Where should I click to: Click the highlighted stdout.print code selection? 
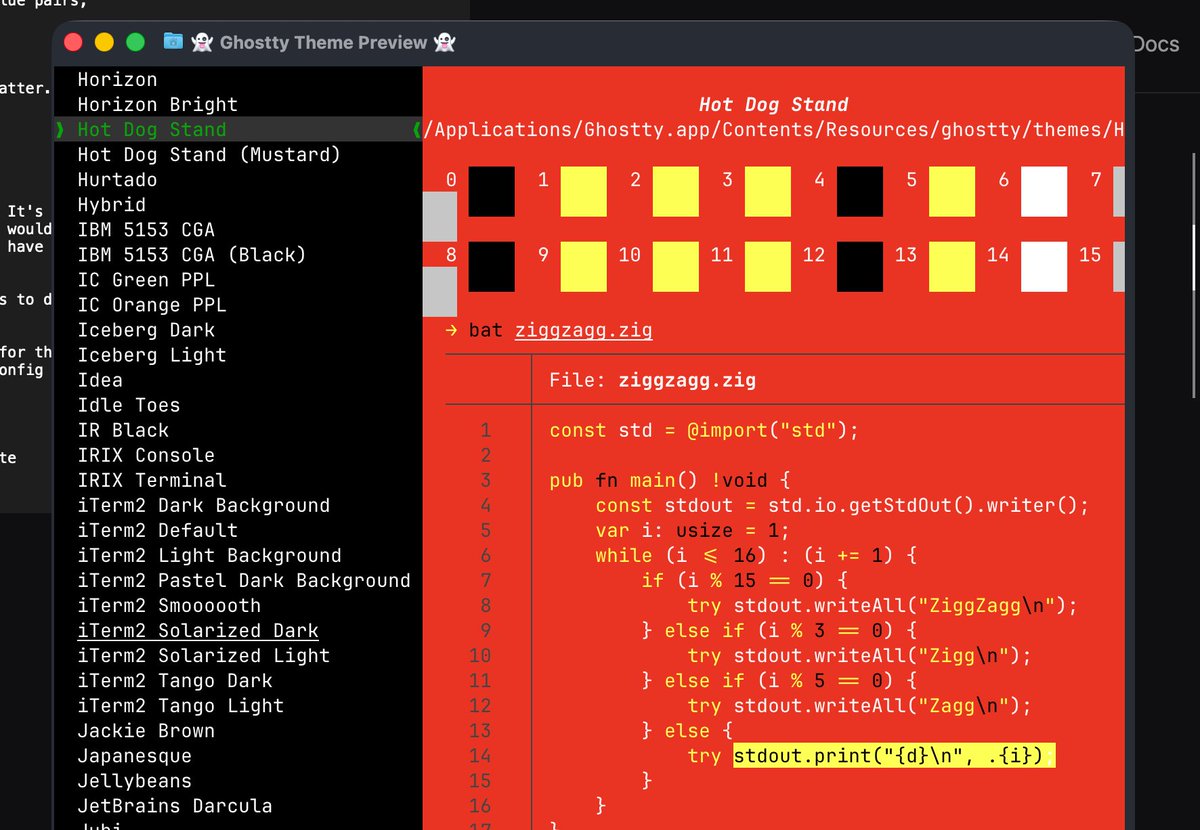pyautogui.click(x=895, y=755)
